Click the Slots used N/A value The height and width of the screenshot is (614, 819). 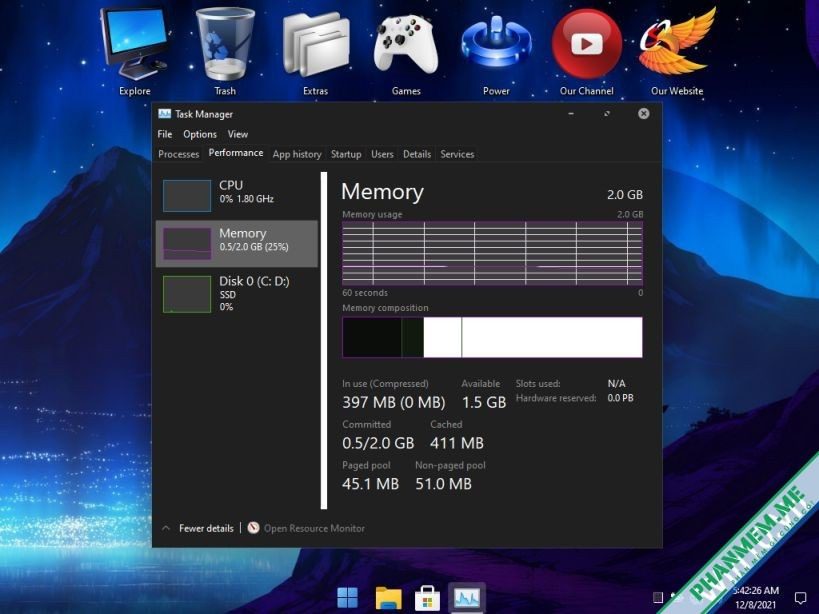point(616,383)
